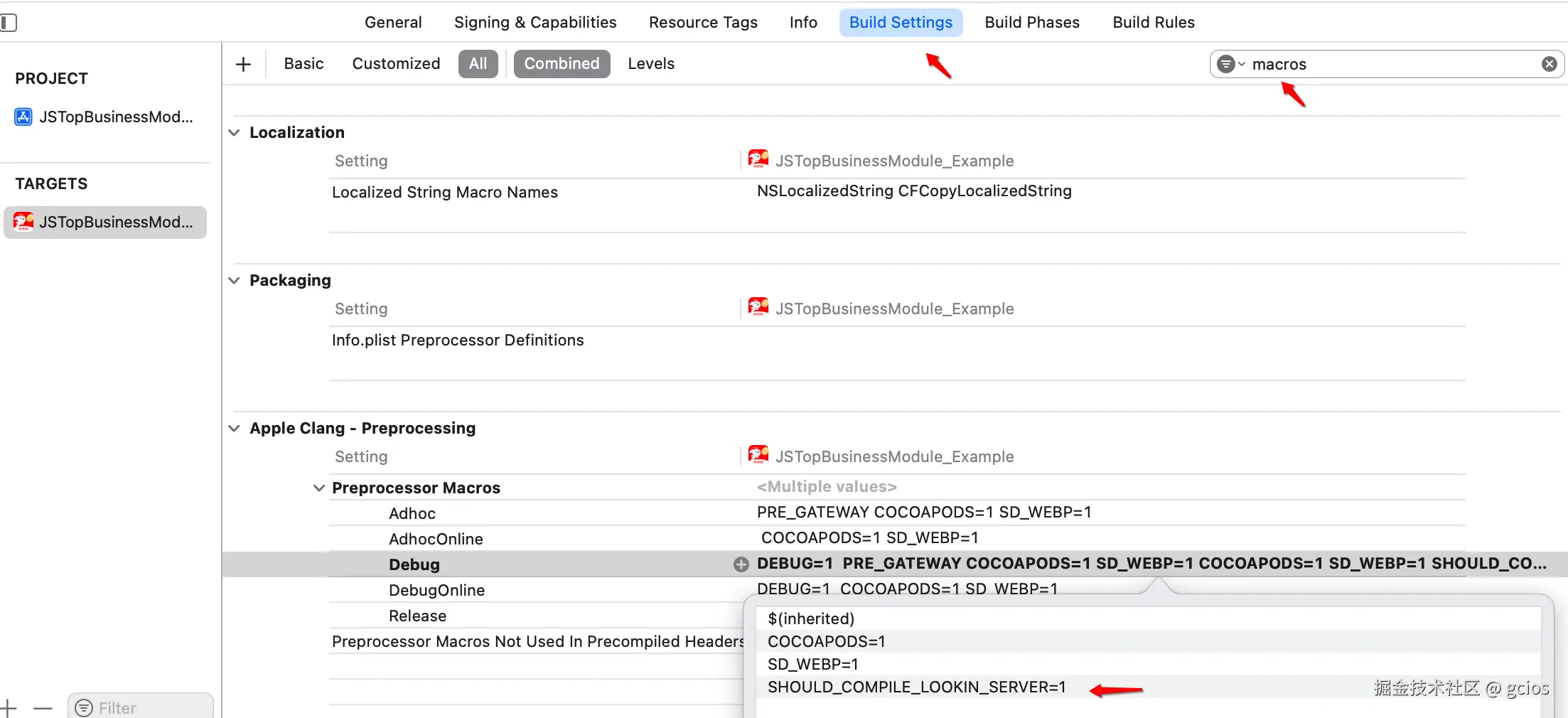Collapse the Packaging section
Viewport: 1568px width, 718px height.
click(234, 280)
